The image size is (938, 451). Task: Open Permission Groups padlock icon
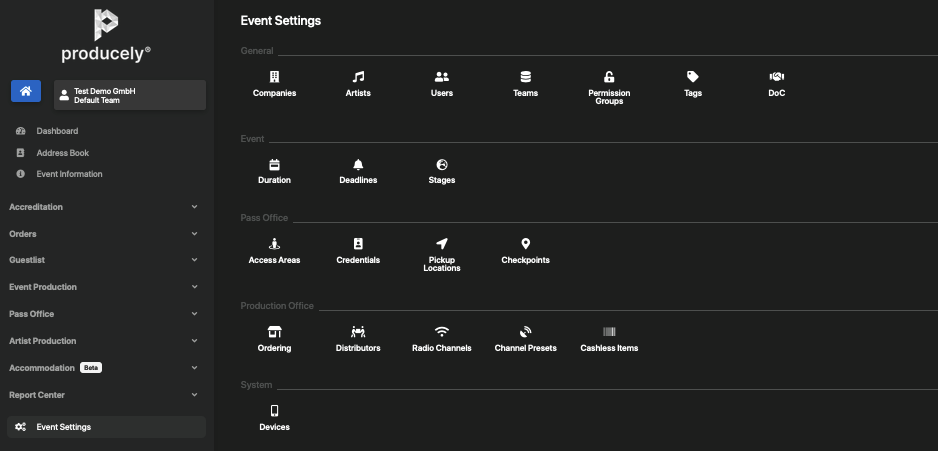(x=609, y=77)
